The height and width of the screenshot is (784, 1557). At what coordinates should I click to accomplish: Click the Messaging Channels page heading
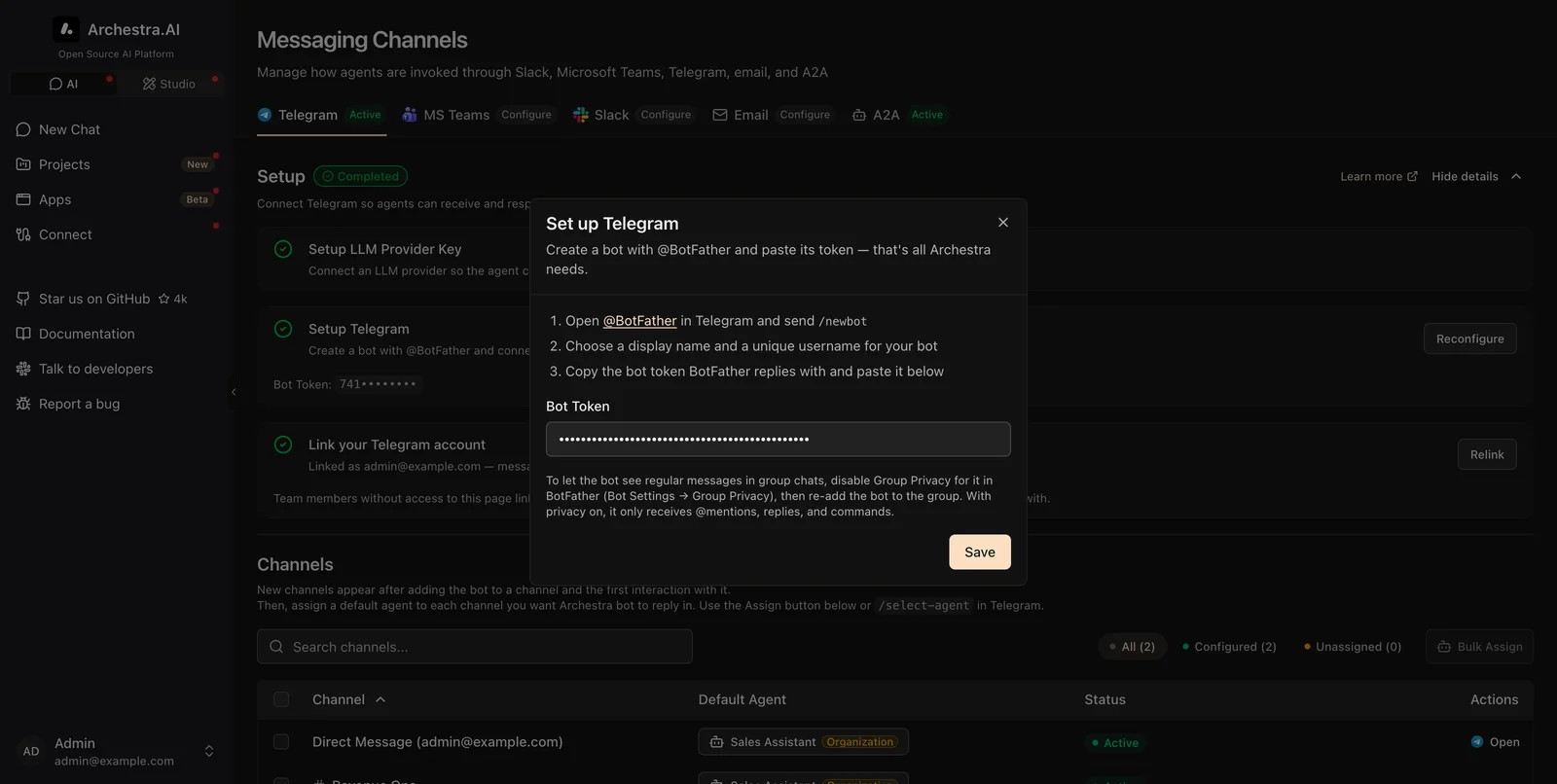click(x=362, y=40)
